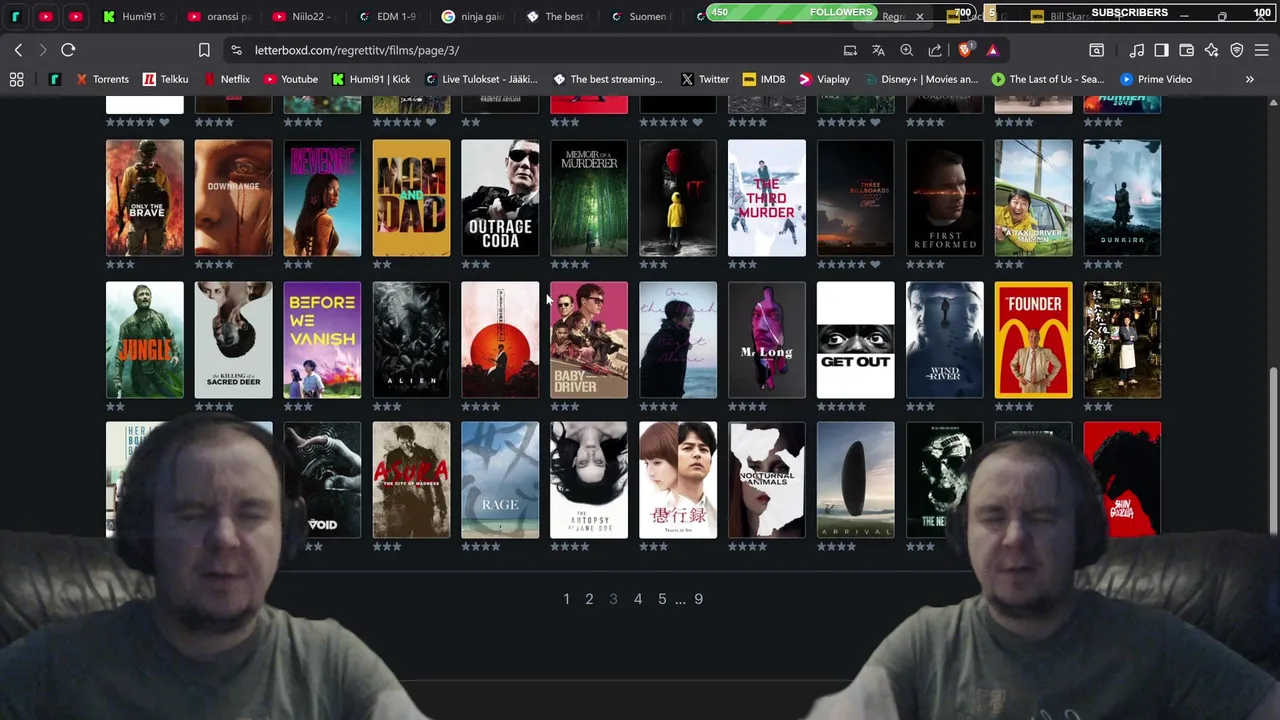Go to page 4 of films
The height and width of the screenshot is (720, 1280).
[x=638, y=599]
